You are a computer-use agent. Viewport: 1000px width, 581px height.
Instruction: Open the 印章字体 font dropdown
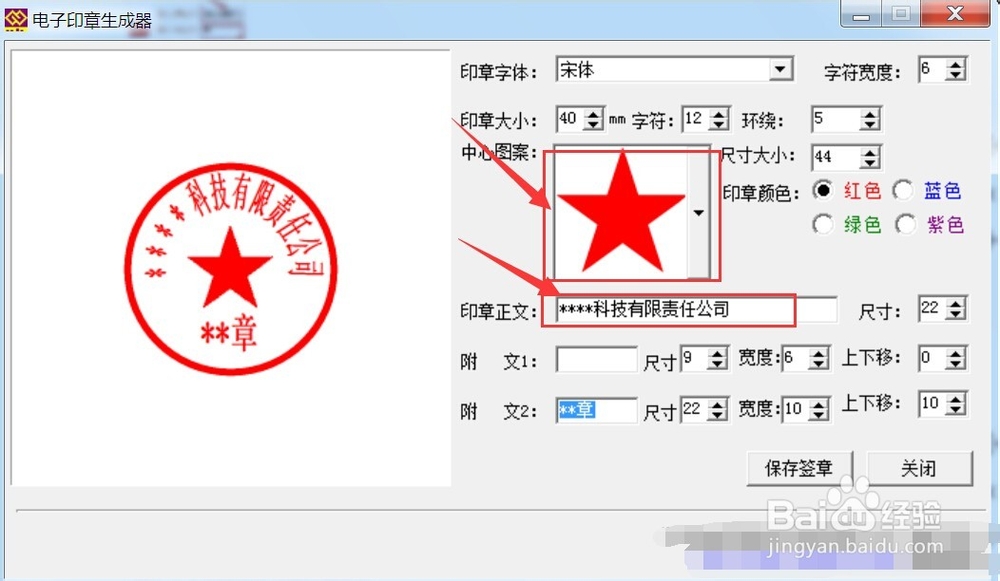pos(780,70)
